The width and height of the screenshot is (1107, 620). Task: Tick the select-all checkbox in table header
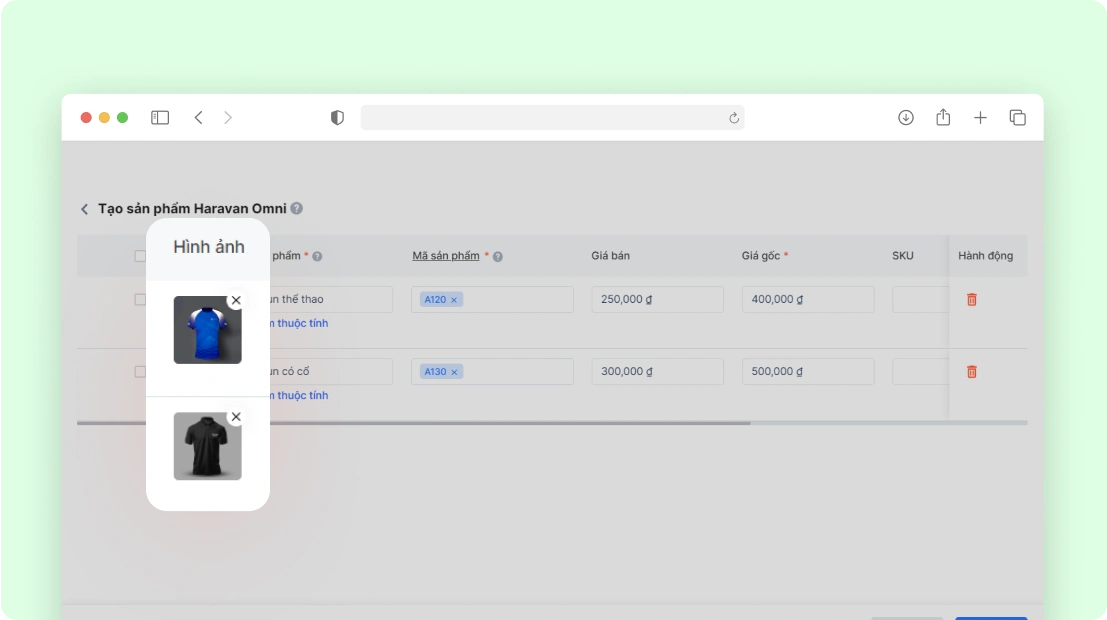[x=140, y=256]
